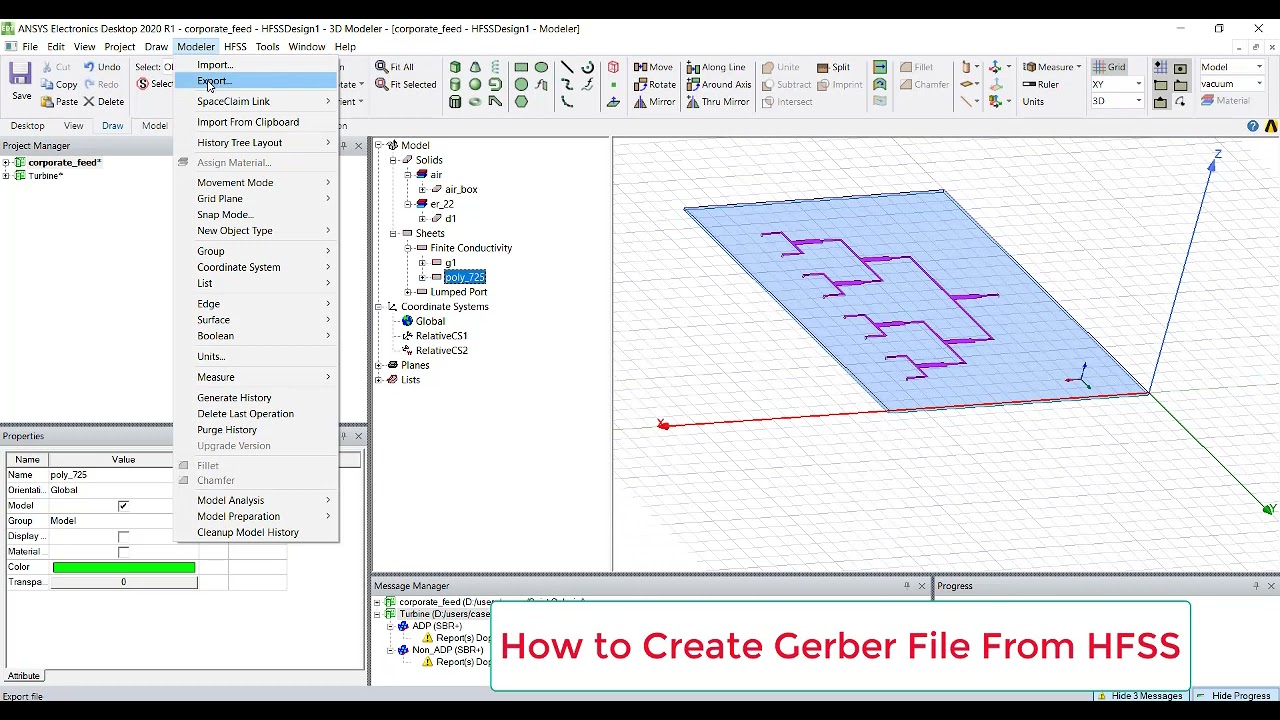This screenshot has width=1280, height=720.
Task: Close the Message Manager panel
Action: 922,586
